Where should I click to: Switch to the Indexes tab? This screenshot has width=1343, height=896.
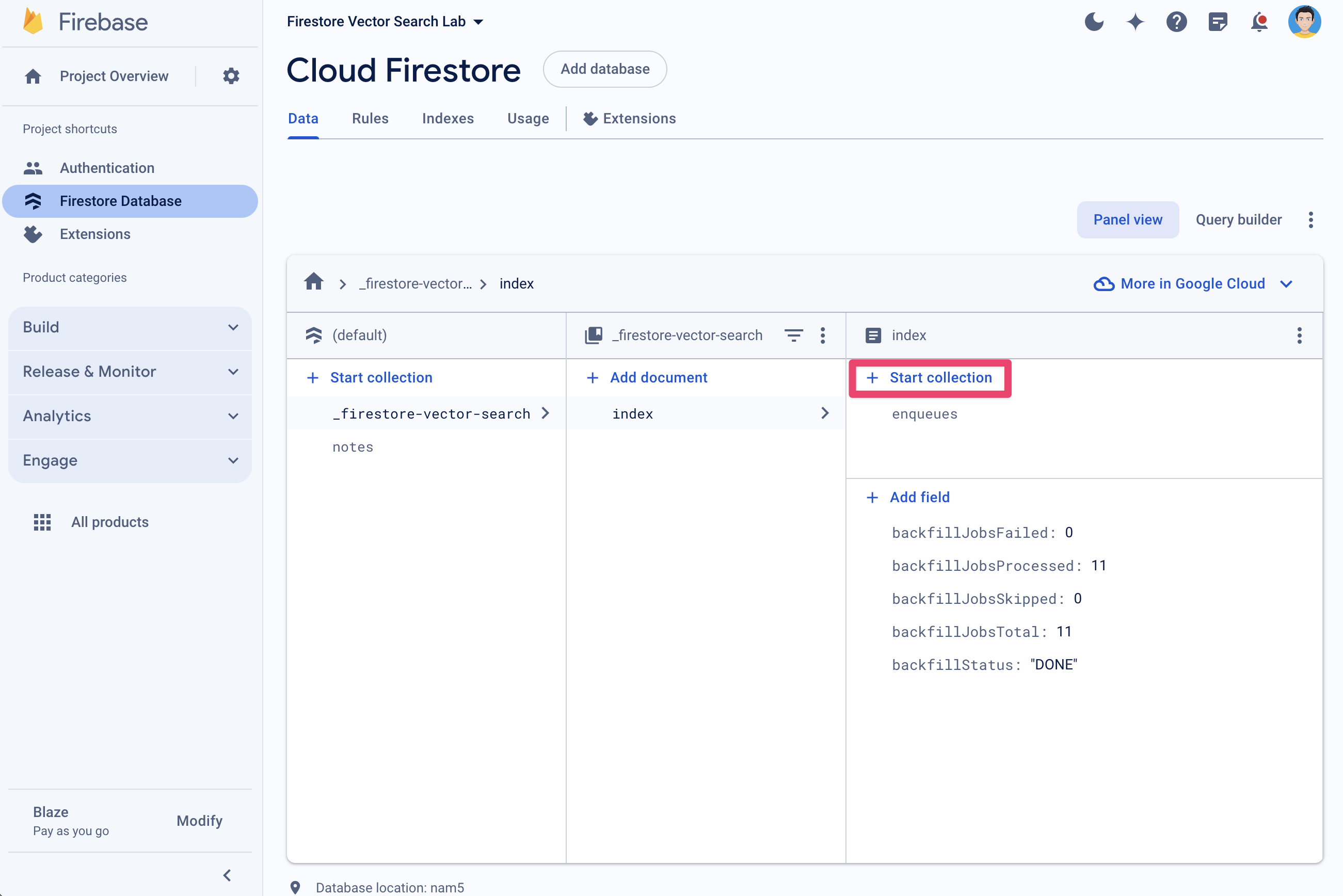click(x=448, y=118)
